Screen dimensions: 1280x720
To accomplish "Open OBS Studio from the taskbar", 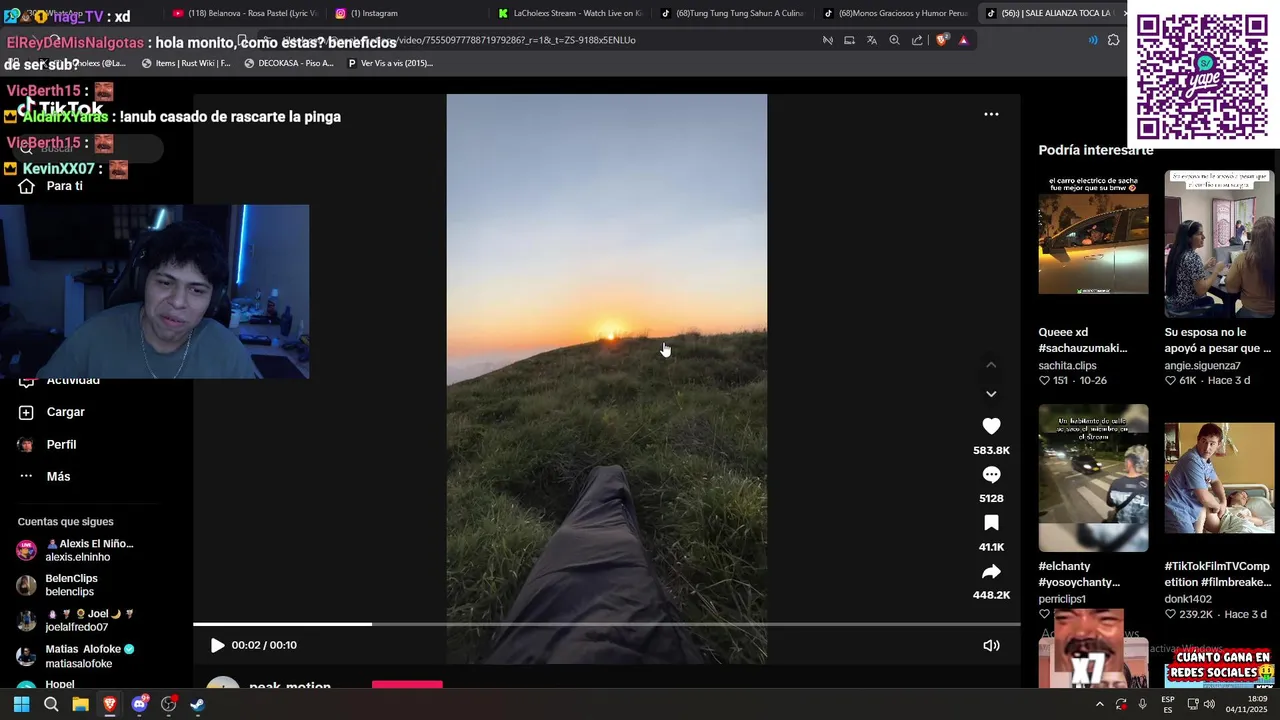I will (168, 704).
